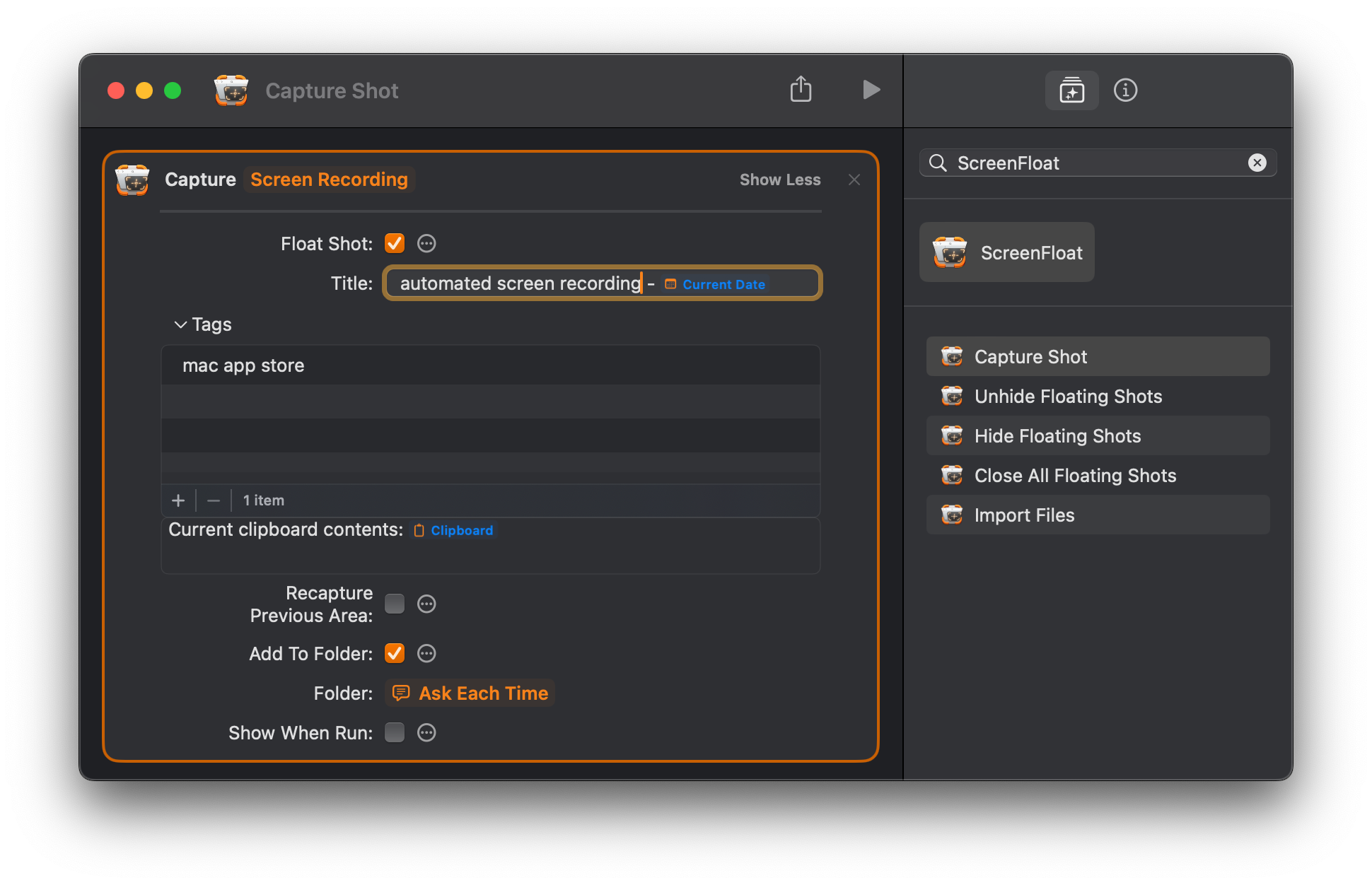Viewport: 1372px width, 885px height.
Task: Open the share sheet for Capture Shot
Action: tap(801, 90)
